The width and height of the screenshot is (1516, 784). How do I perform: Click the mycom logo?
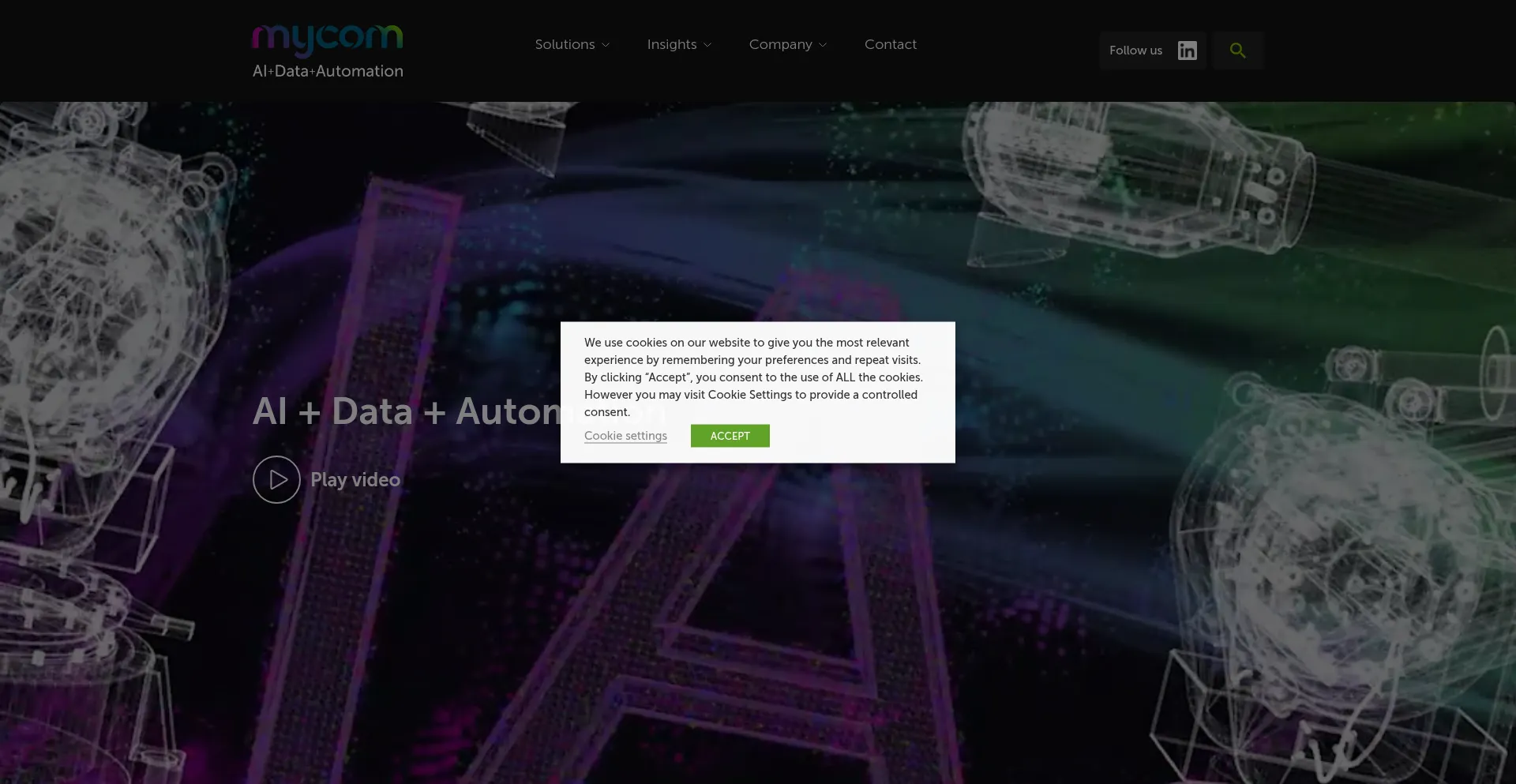pos(327,36)
